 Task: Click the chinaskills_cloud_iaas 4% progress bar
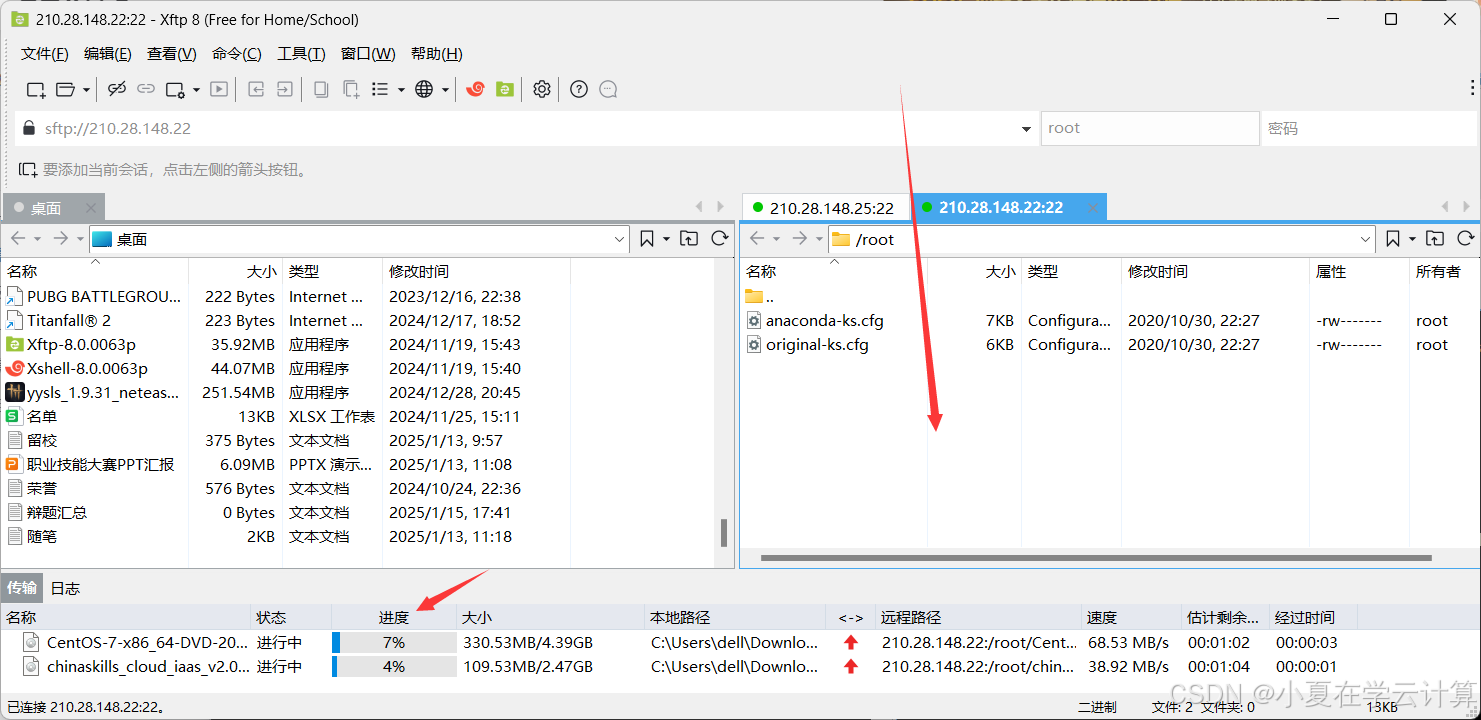point(394,666)
